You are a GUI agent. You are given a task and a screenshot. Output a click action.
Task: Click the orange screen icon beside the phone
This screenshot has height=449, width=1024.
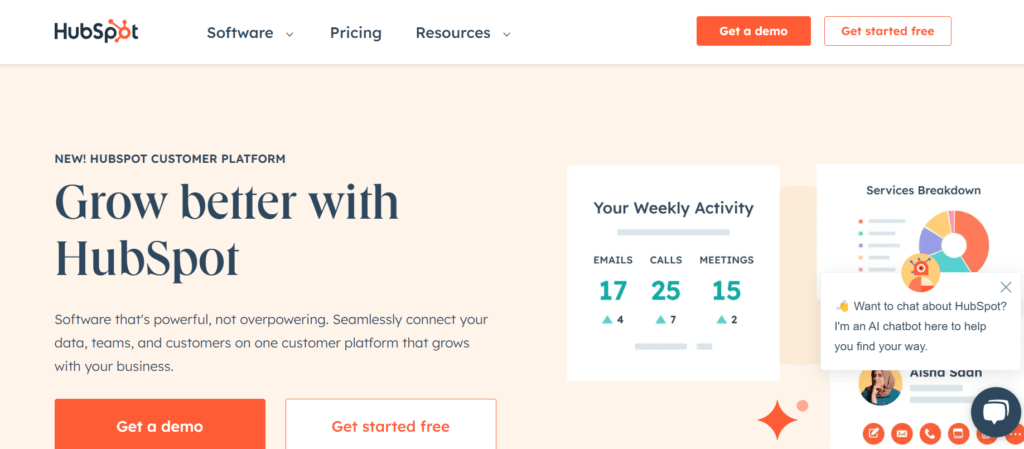click(x=959, y=433)
